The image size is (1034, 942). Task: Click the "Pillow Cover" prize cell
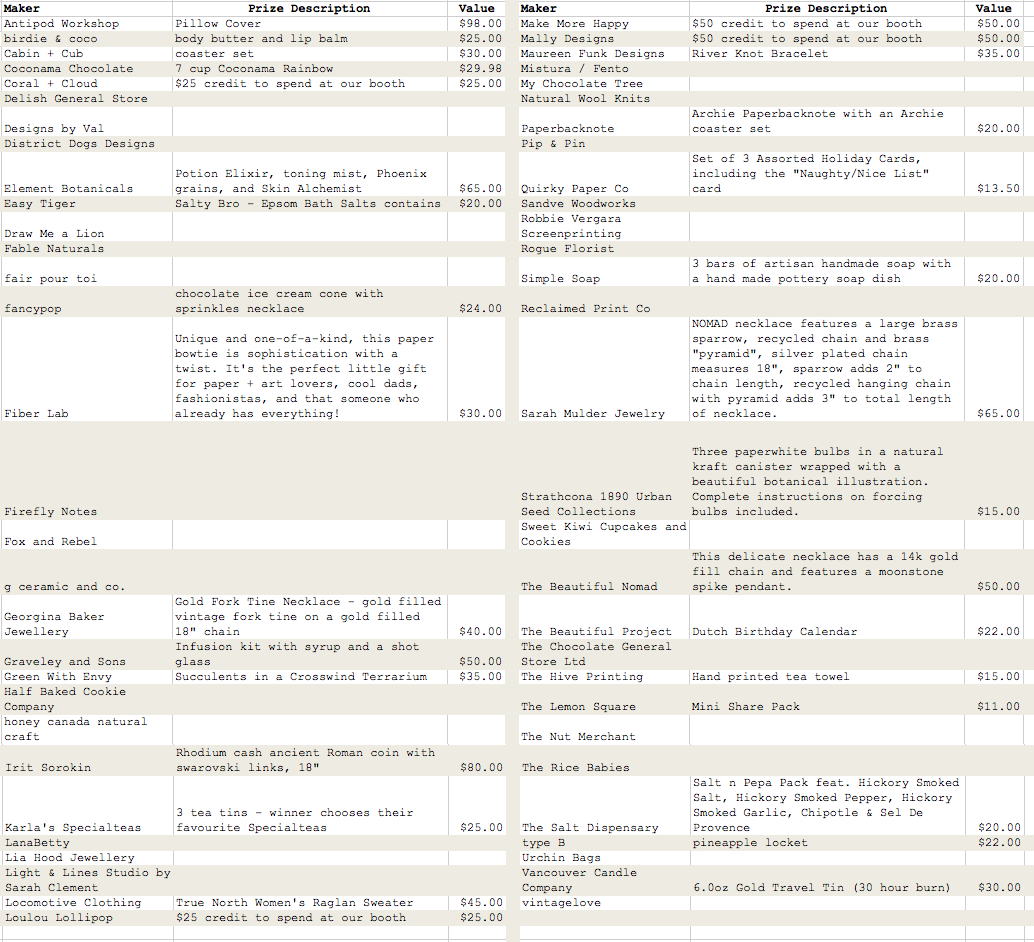310,24
